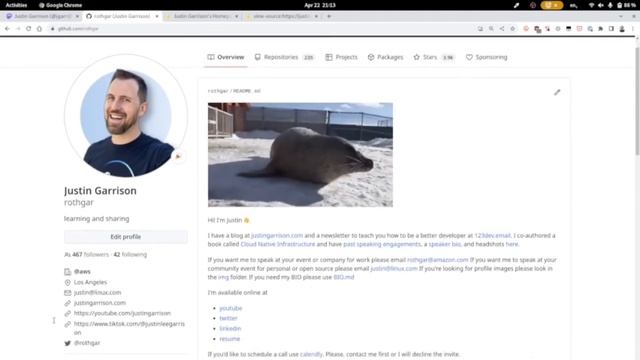This screenshot has width=640, height=360.
Task: Click the headshots 'here' link
Action: (511, 244)
